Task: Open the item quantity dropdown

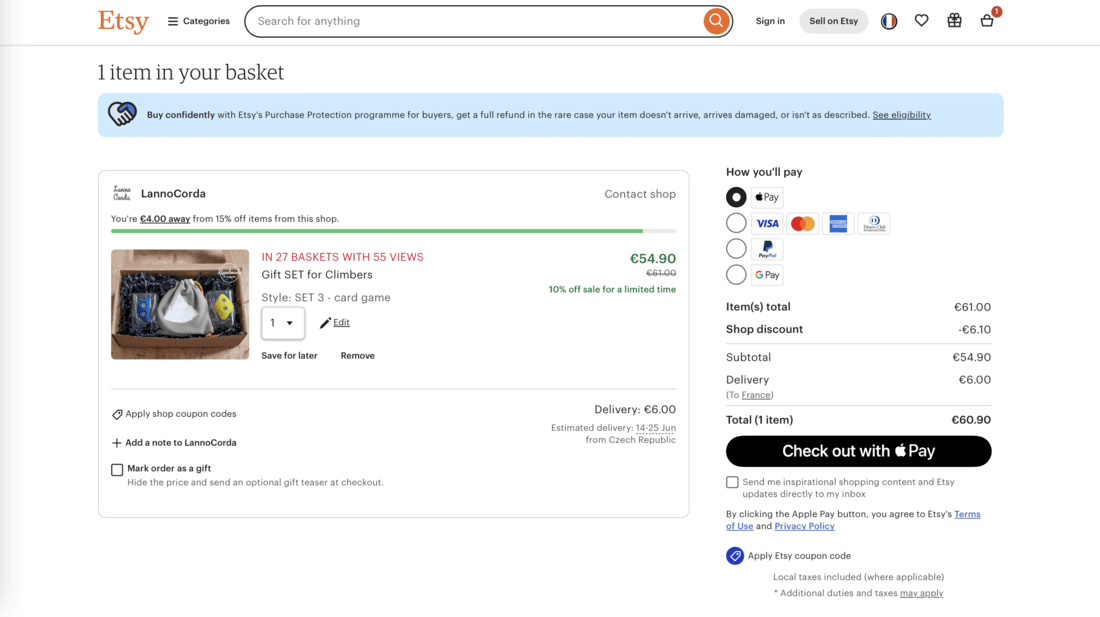Action: (283, 322)
